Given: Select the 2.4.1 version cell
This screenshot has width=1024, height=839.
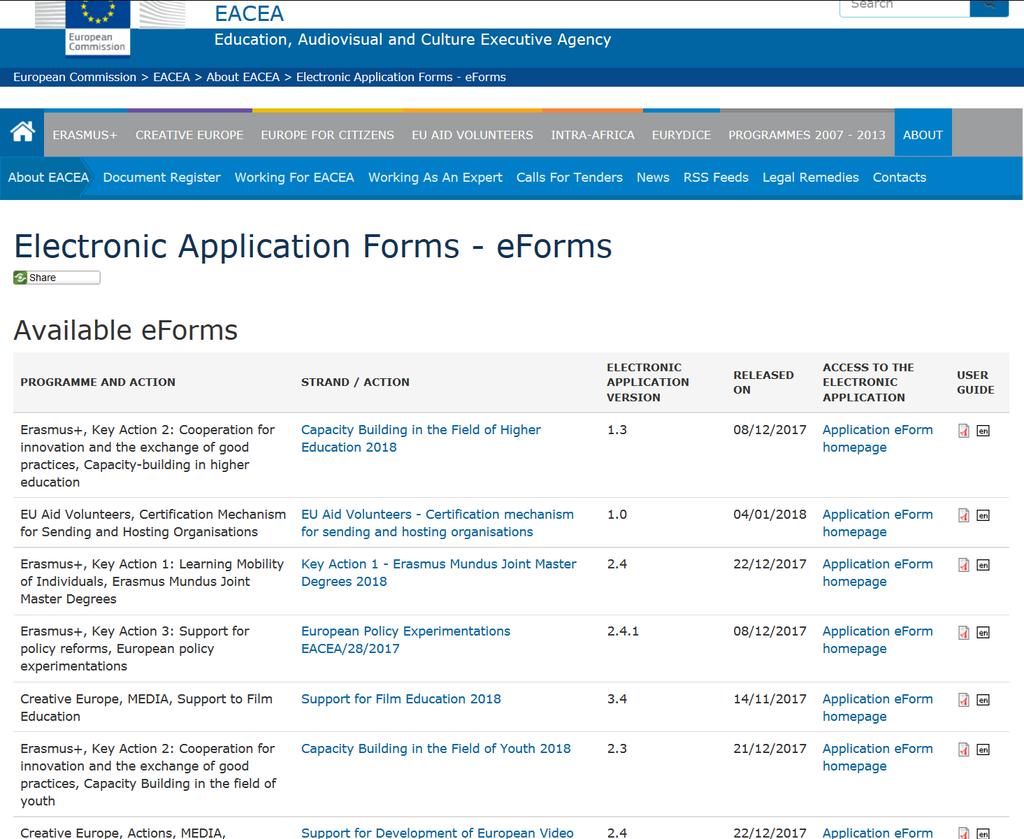Looking at the screenshot, I should point(623,631).
